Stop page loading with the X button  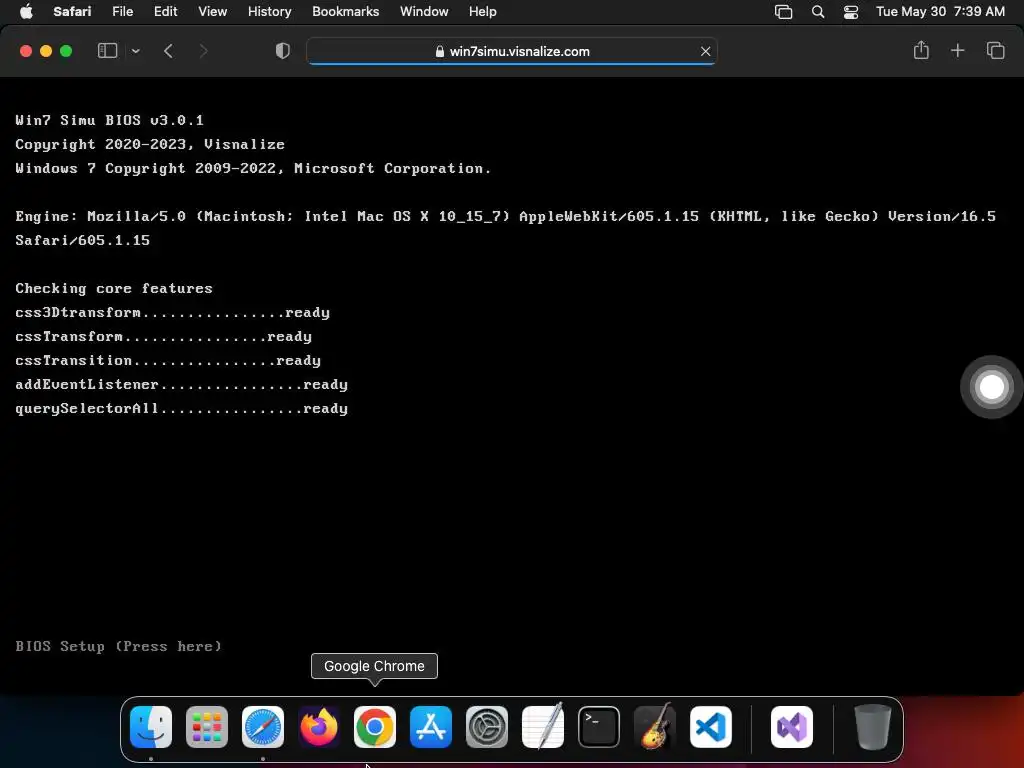click(x=705, y=52)
